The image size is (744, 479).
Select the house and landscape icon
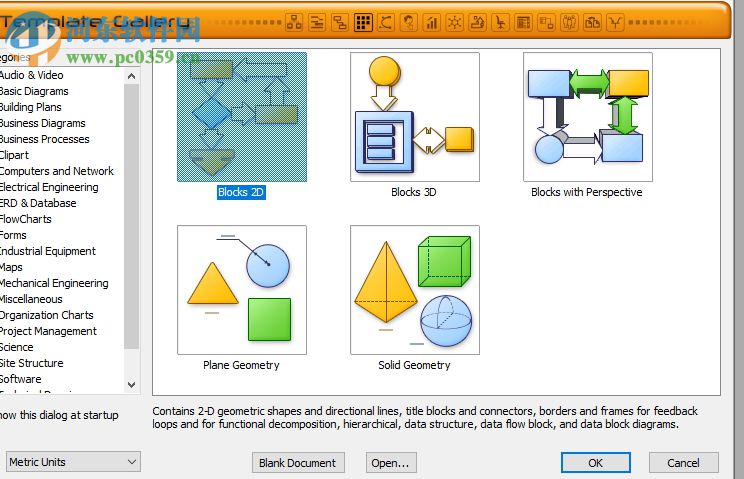(x=477, y=22)
